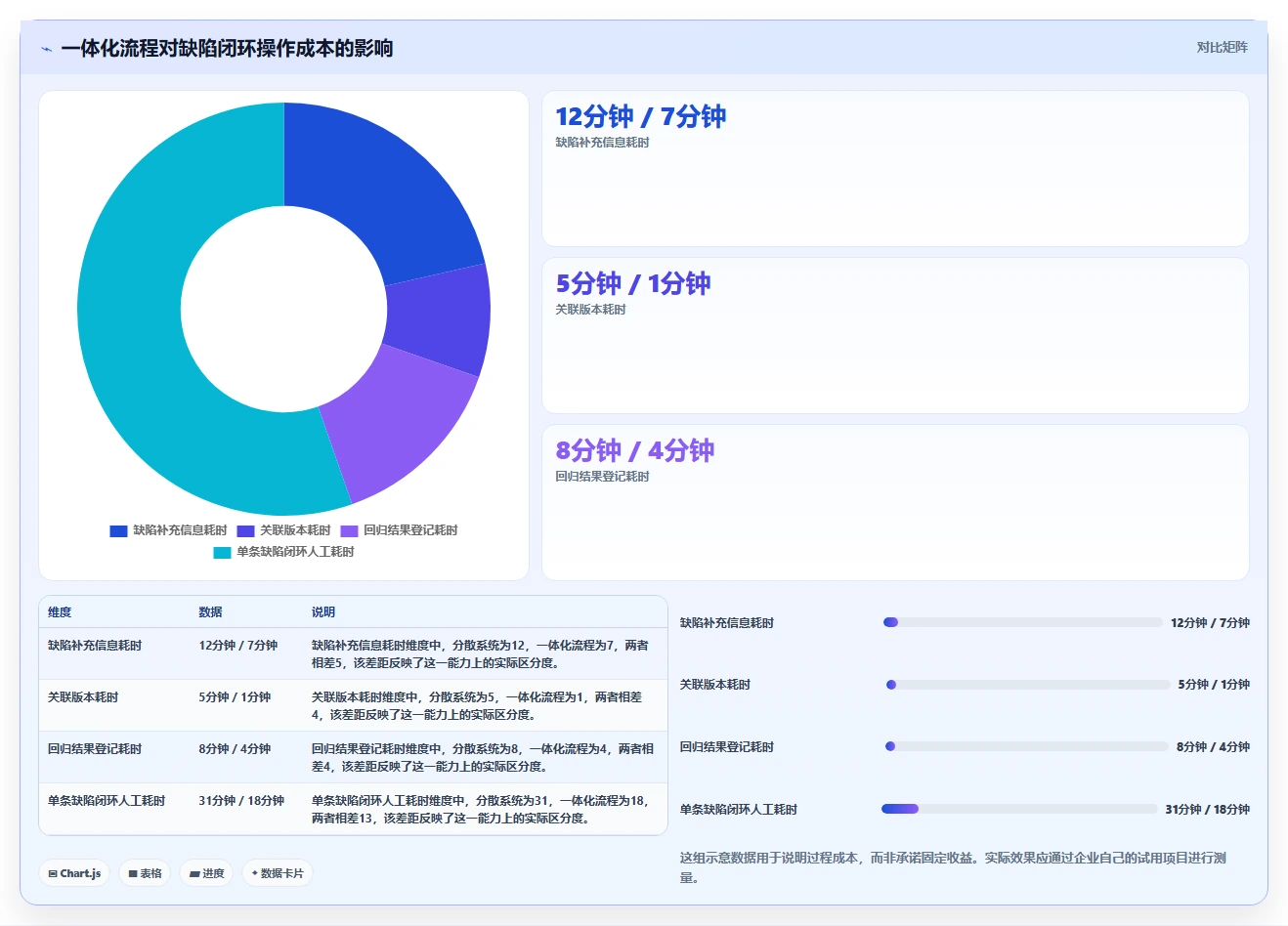The width and height of the screenshot is (1288, 926).
Task: Click progress bar for 缺陷补充信息耗时
Action: click(x=1022, y=622)
